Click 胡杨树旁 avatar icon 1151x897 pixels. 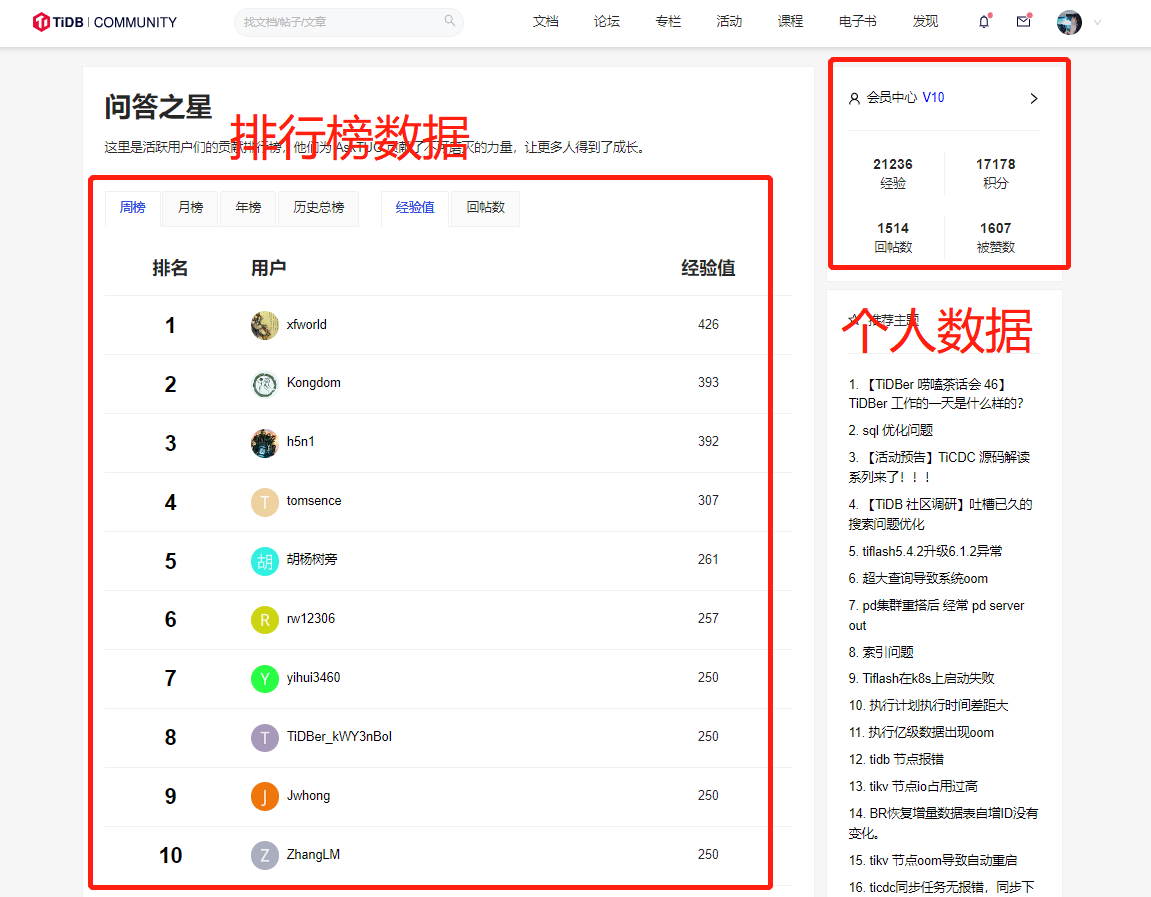(x=264, y=561)
